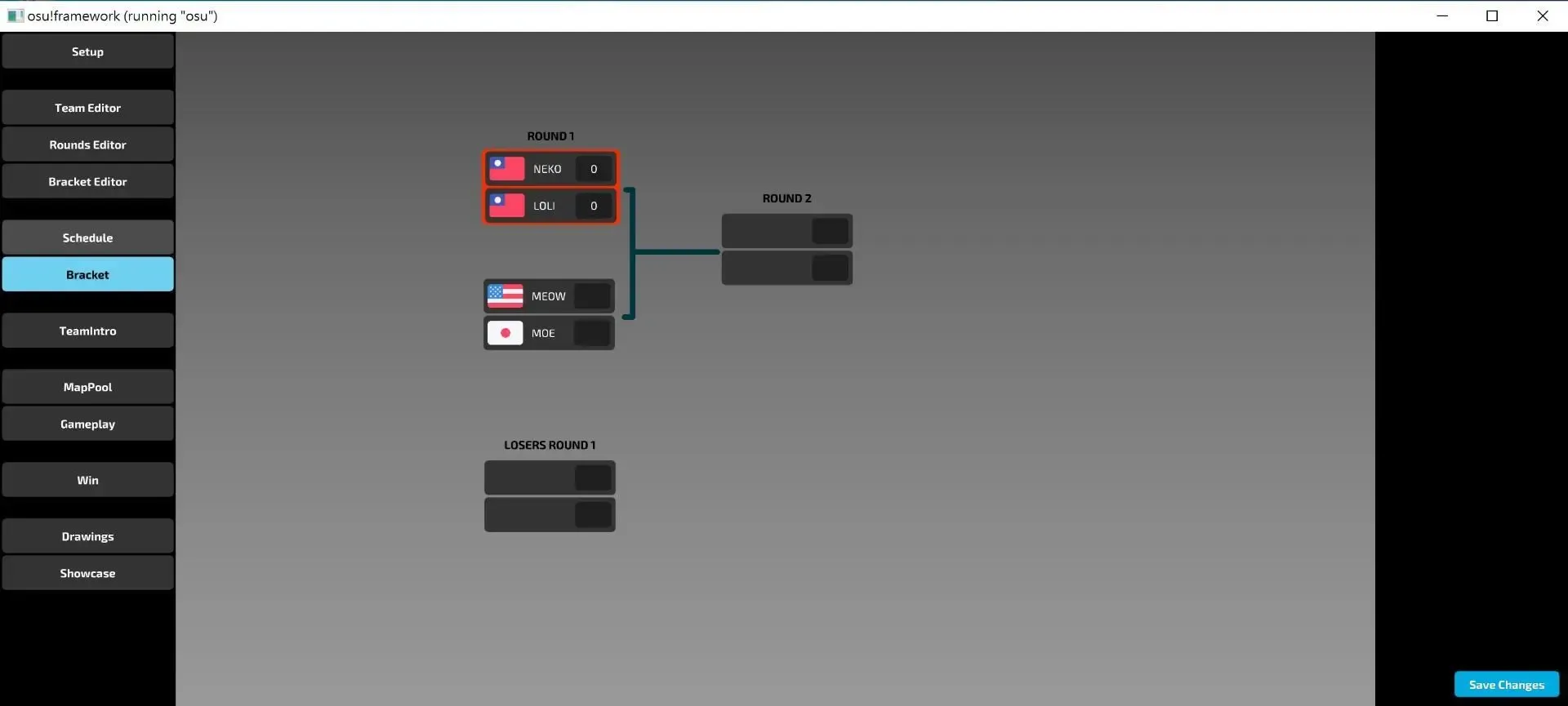Image resolution: width=1568 pixels, height=706 pixels.
Task: Click MEOW's empty score box
Action: click(593, 296)
